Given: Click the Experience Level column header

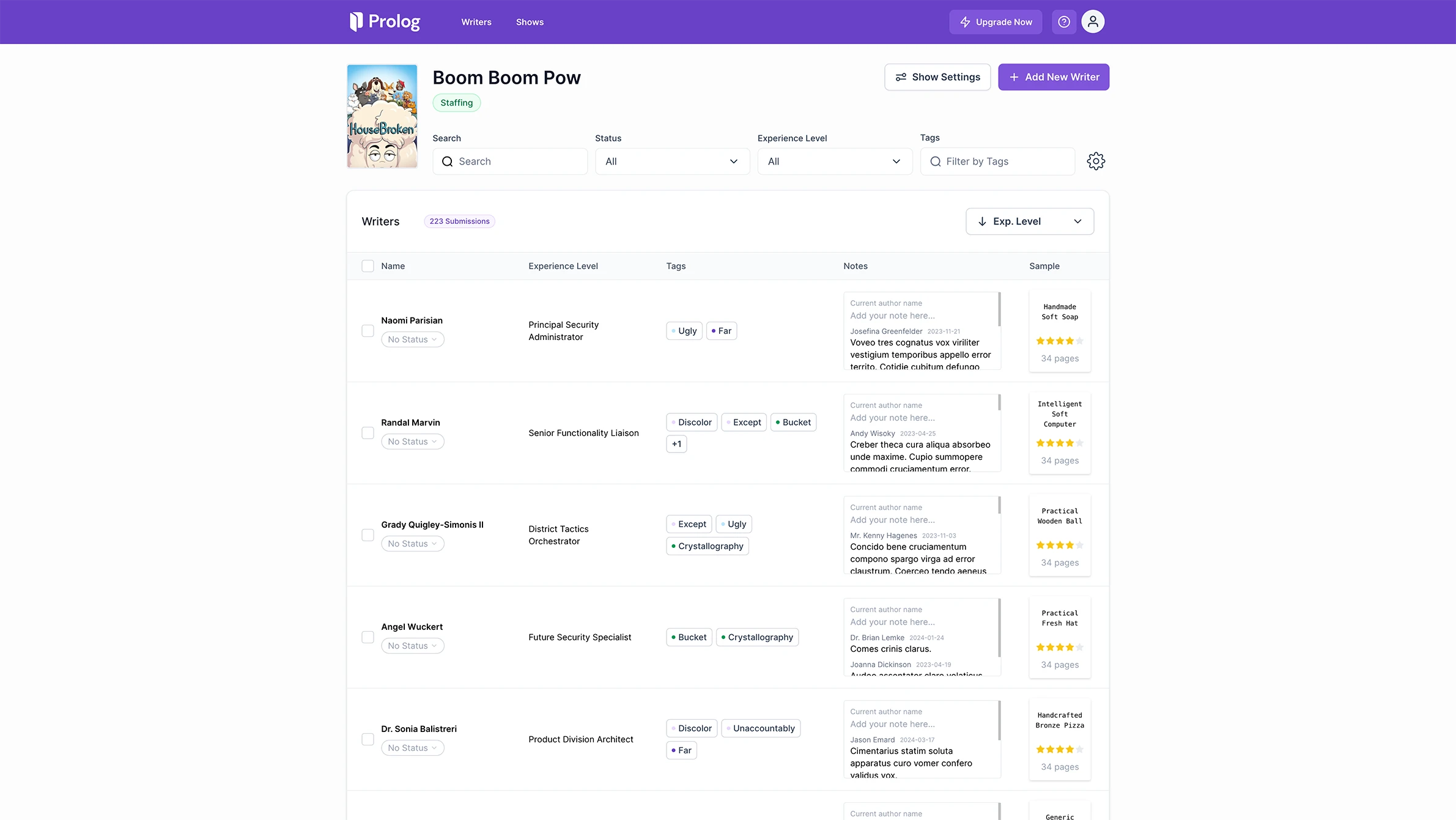Looking at the screenshot, I should (563, 266).
